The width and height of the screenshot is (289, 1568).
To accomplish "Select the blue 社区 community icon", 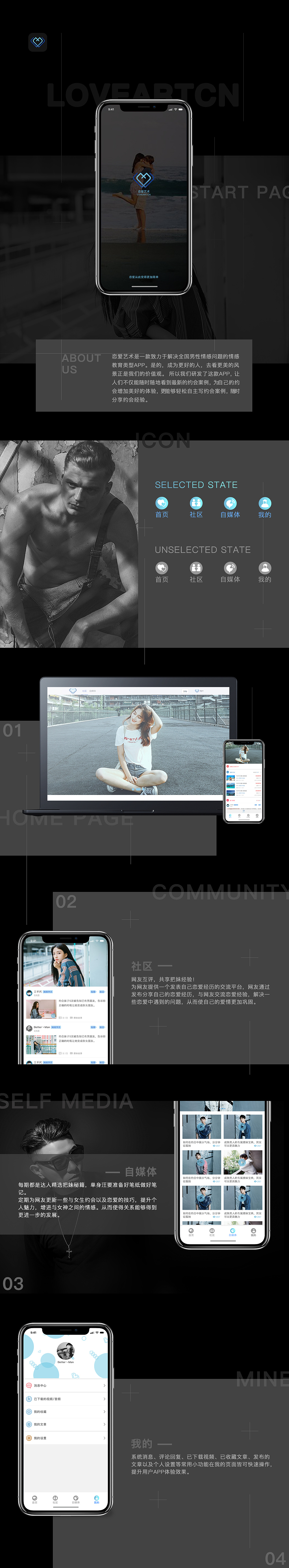I will pyautogui.click(x=196, y=503).
